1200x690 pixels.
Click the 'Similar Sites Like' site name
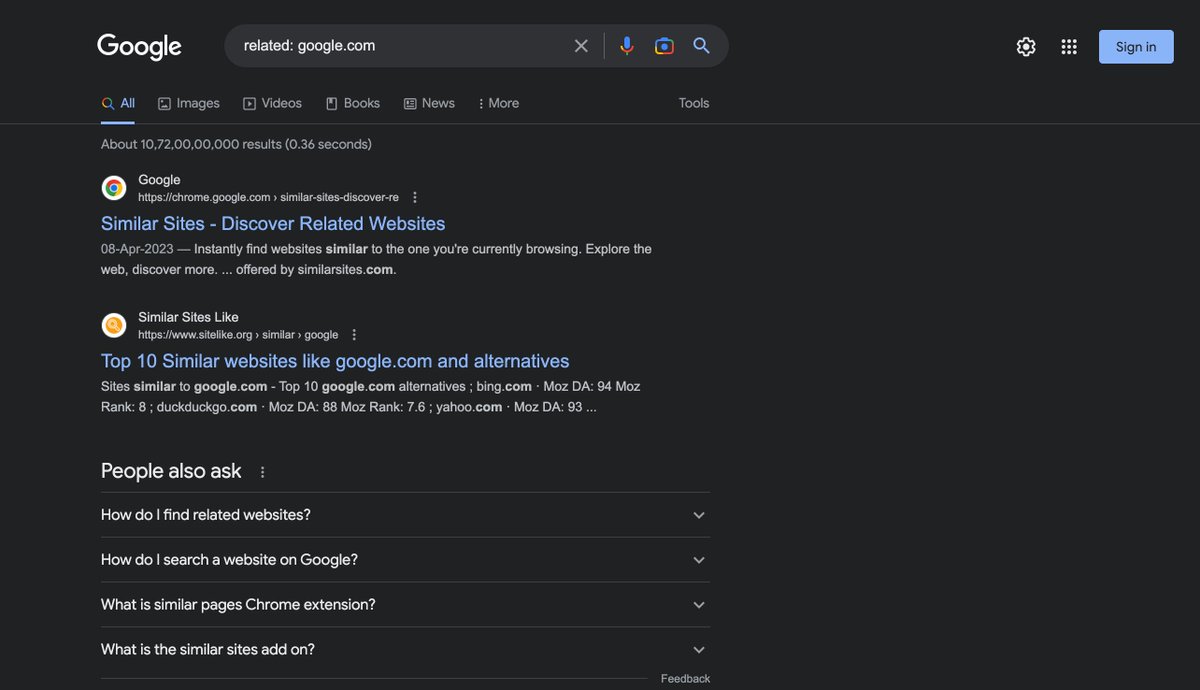(188, 317)
